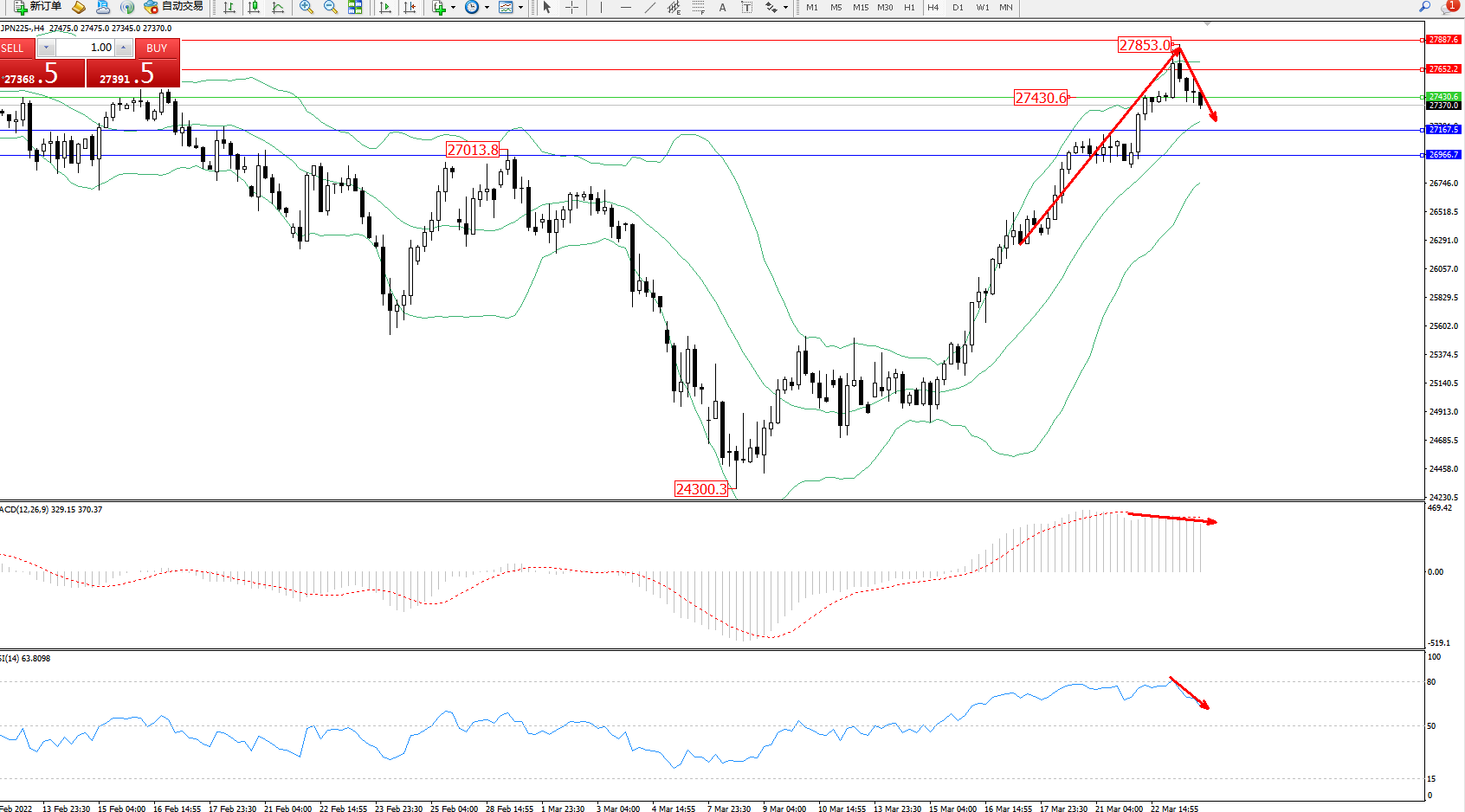Toggle the chart auto scroll icon
Viewport: 1465px width, 812px height.
coord(385,7)
